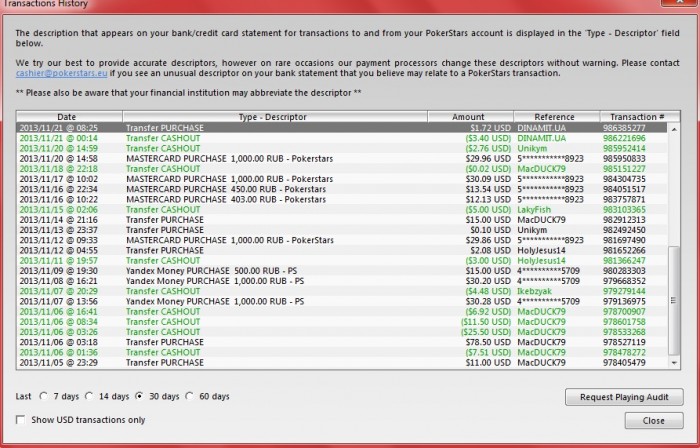Sort by the Reference column header

tap(557, 117)
